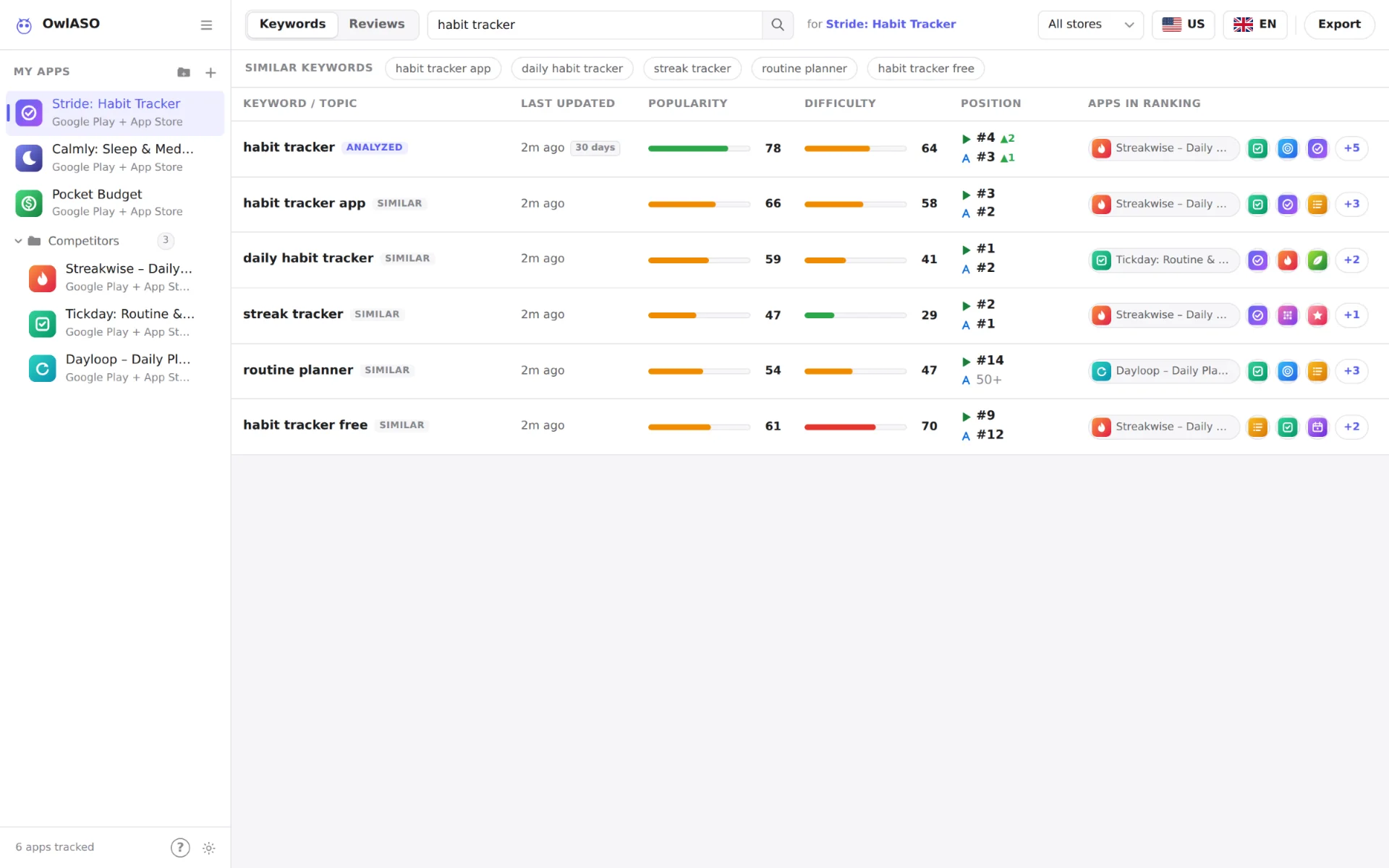The height and width of the screenshot is (868, 1389).
Task: Click the new folder icon in My Apps
Action: click(x=184, y=72)
